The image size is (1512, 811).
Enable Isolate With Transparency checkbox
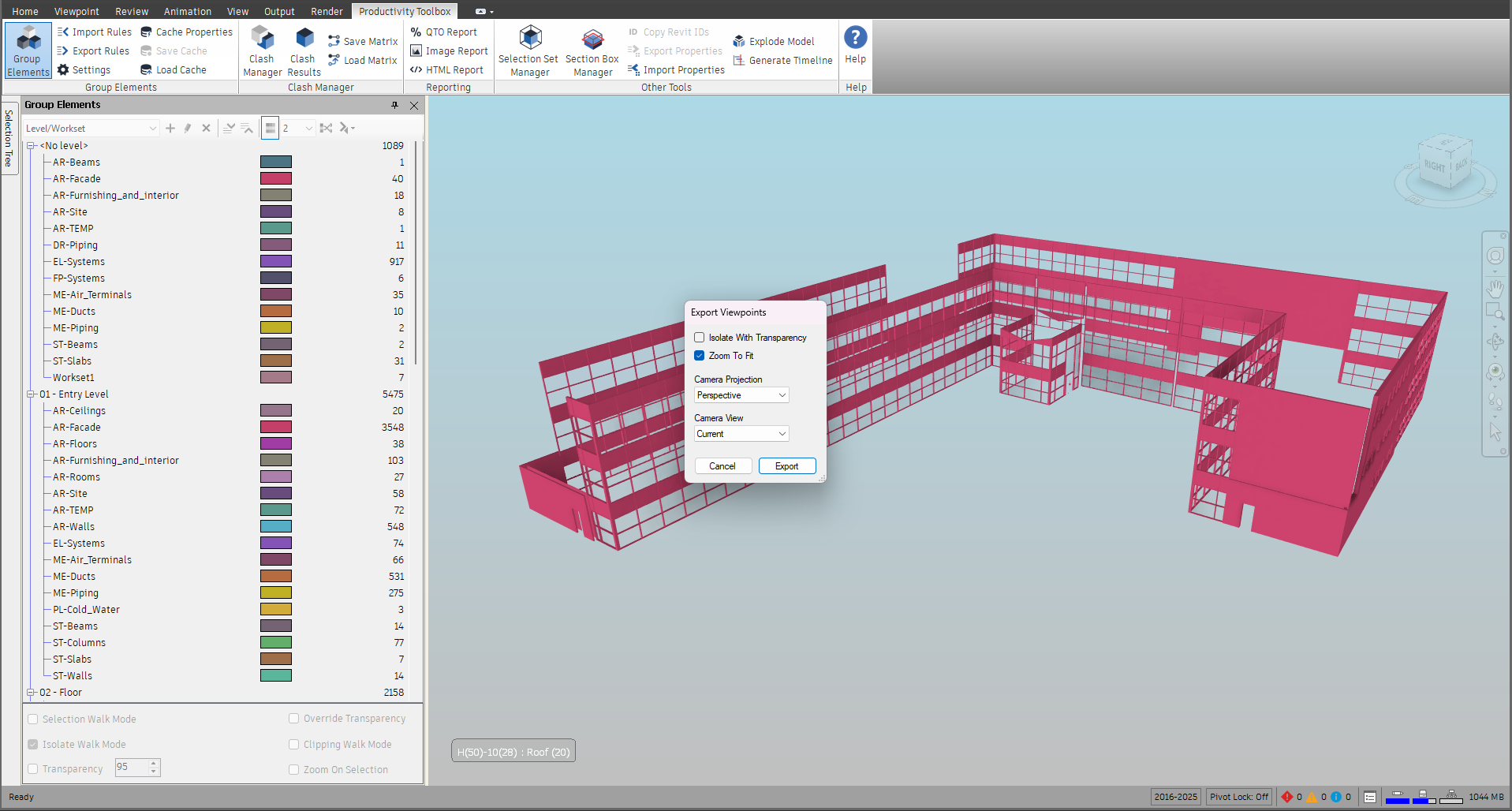pos(699,338)
